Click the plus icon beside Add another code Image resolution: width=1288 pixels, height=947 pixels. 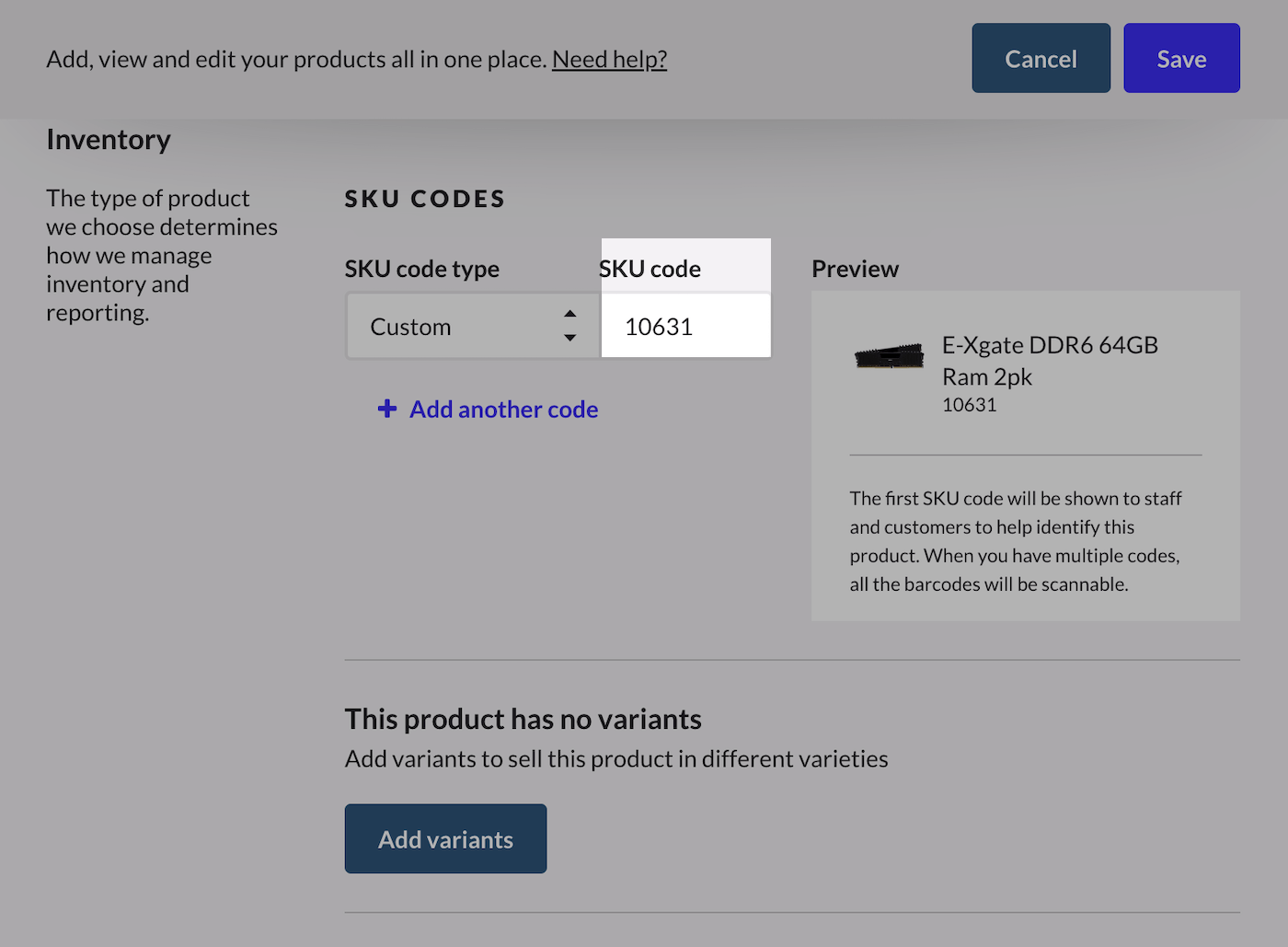pyautogui.click(x=387, y=409)
